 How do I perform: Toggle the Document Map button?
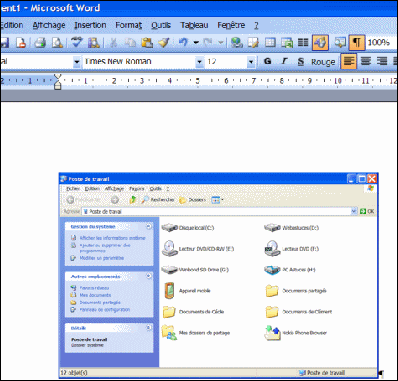[340, 43]
